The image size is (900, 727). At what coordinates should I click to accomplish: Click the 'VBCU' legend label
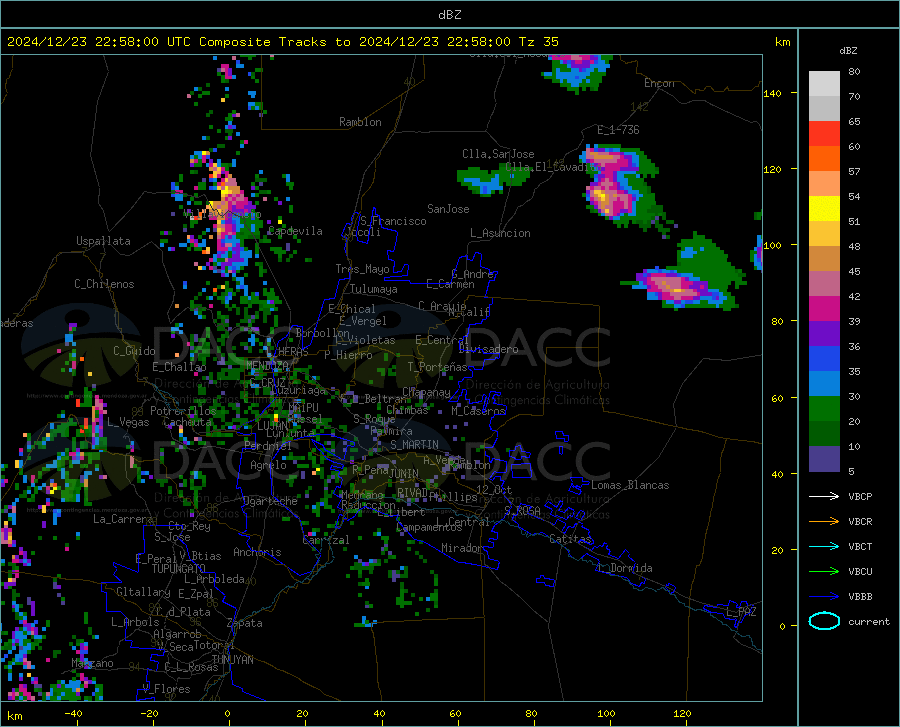point(860,572)
